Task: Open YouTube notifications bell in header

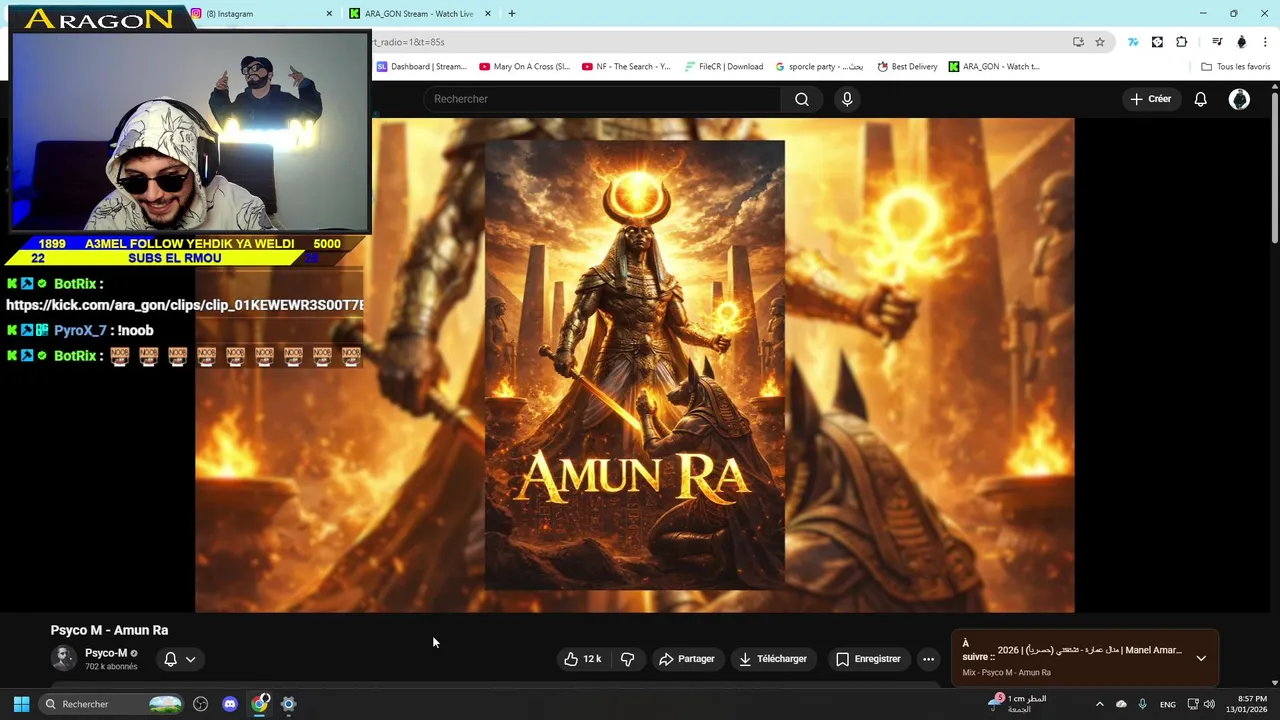Action: [x=1200, y=99]
